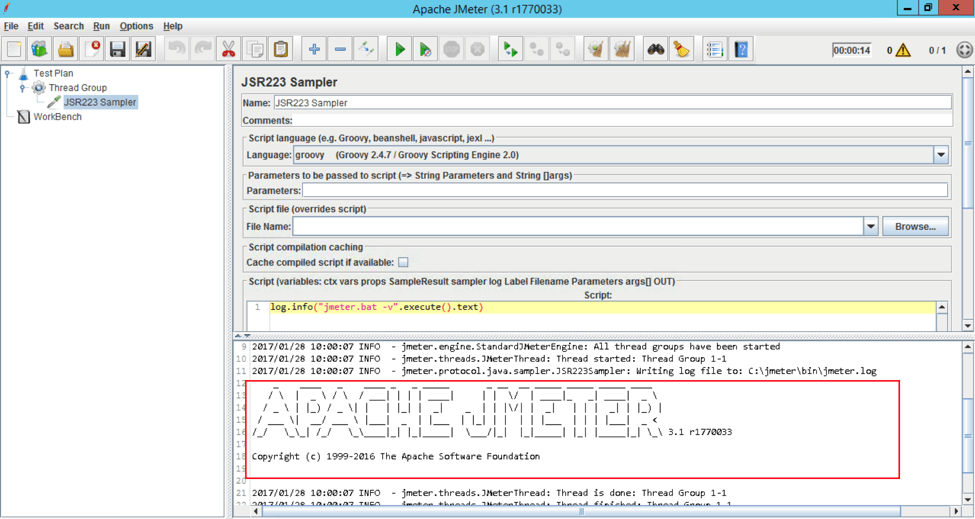The width and height of the screenshot is (975, 519).
Task: Click the Save As toolbar icon
Action: [x=144, y=49]
